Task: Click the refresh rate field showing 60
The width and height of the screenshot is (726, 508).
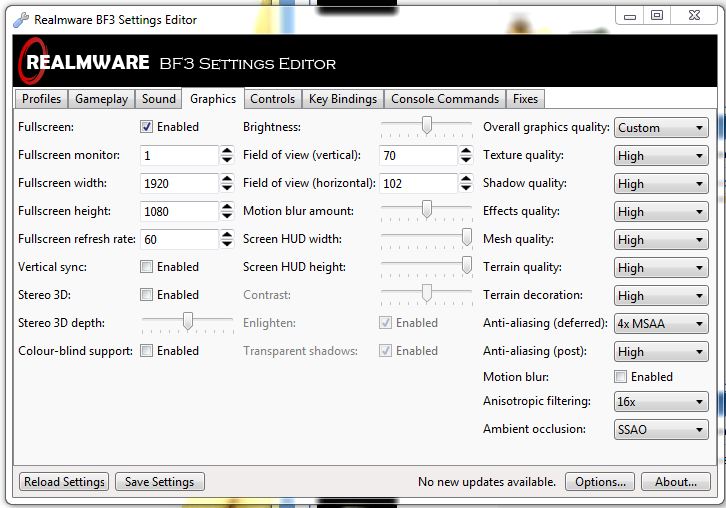Action: click(179, 239)
